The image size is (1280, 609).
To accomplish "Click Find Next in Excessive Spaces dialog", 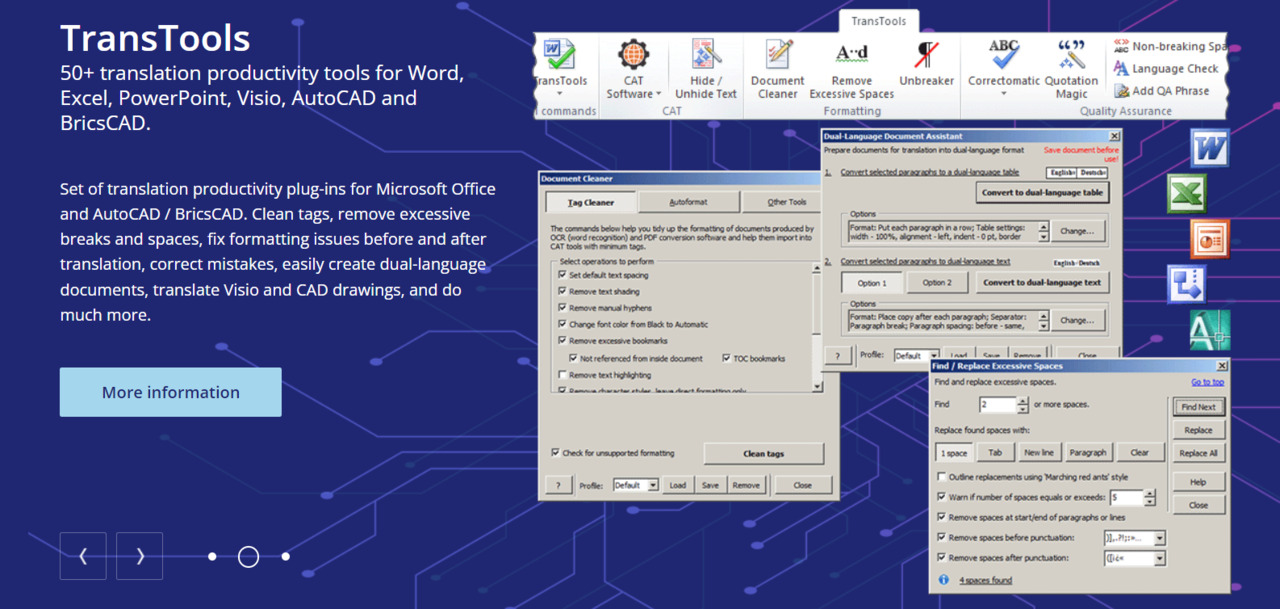I will pyautogui.click(x=1198, y=407).
